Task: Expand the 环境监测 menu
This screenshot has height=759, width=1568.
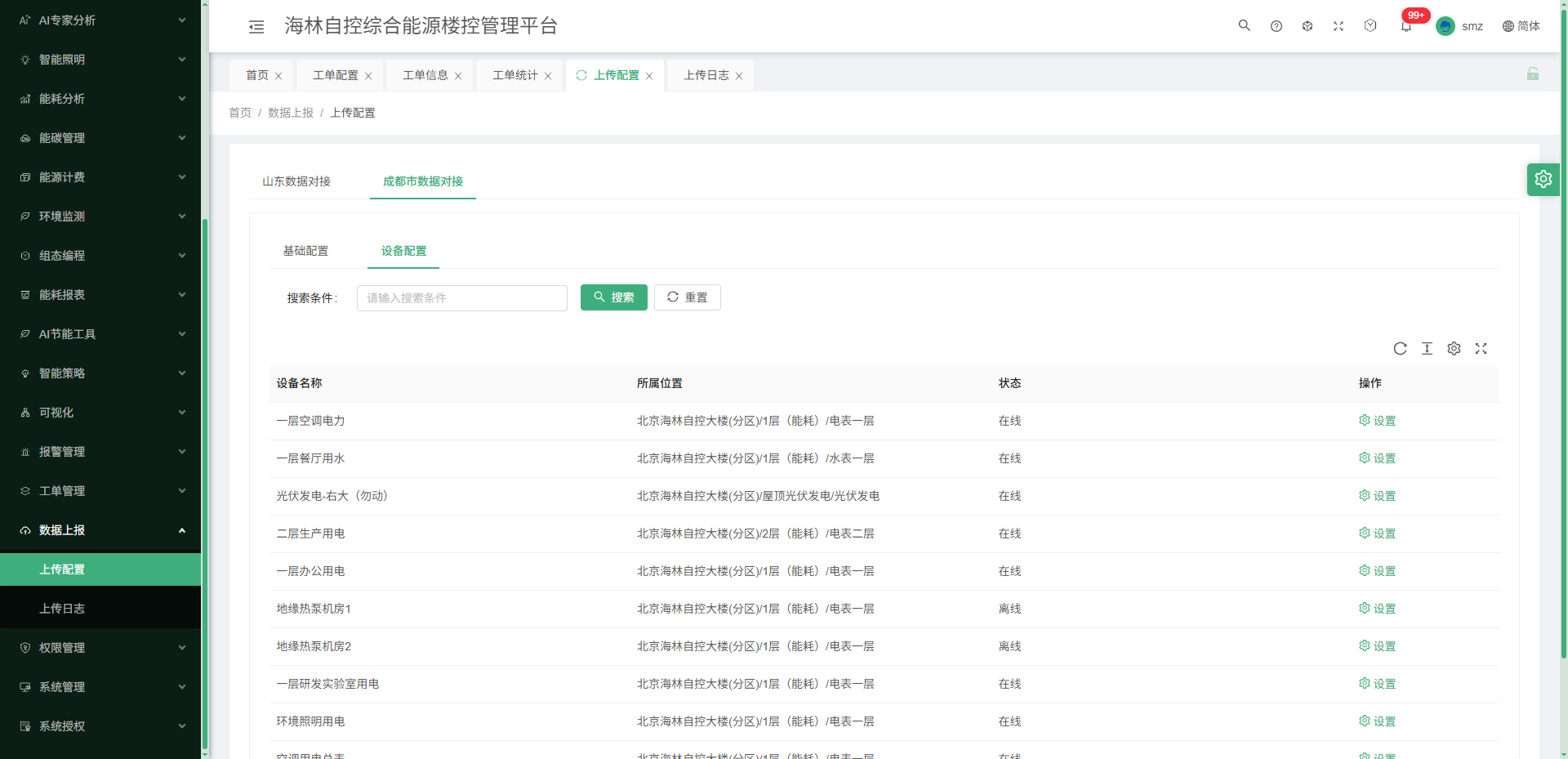Action: 100,217
